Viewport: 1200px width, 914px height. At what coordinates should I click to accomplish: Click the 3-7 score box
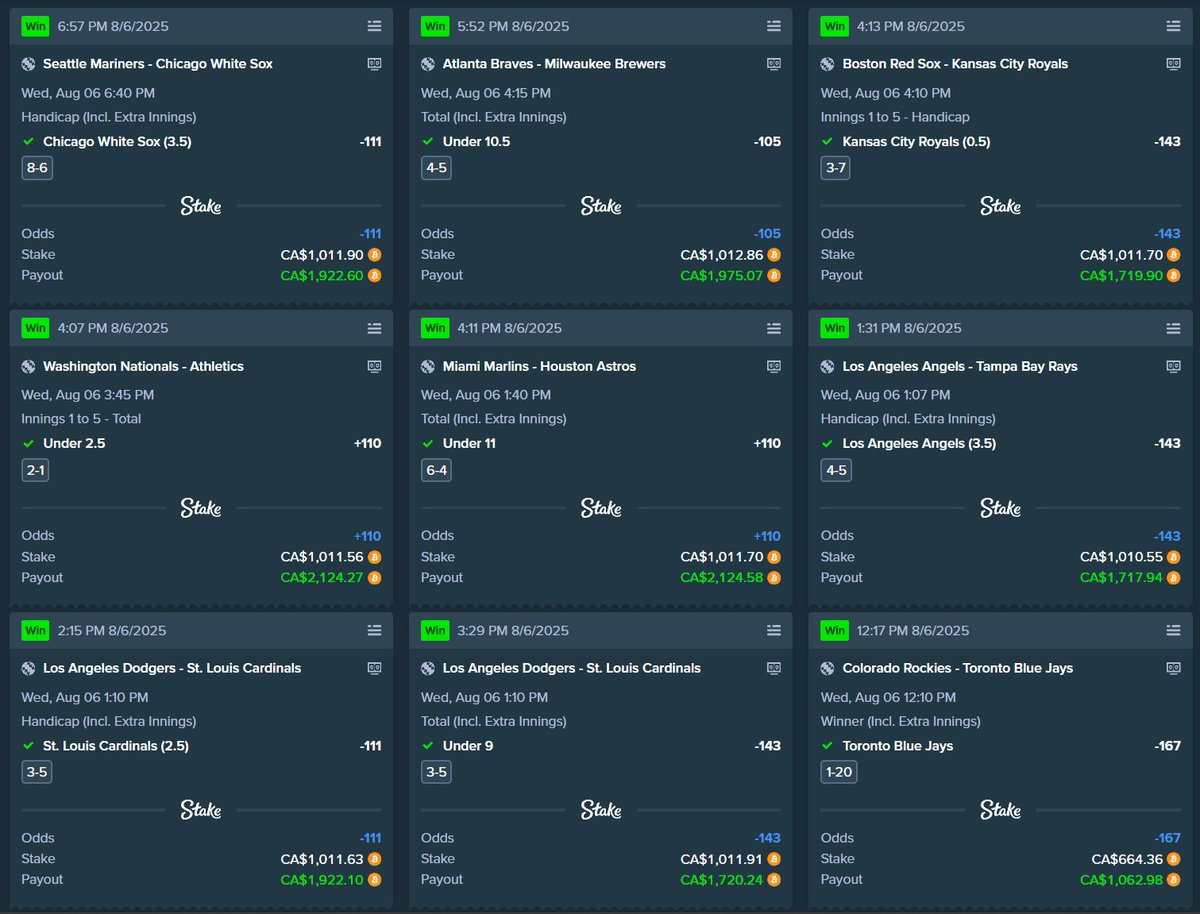[x=837, y=168]
